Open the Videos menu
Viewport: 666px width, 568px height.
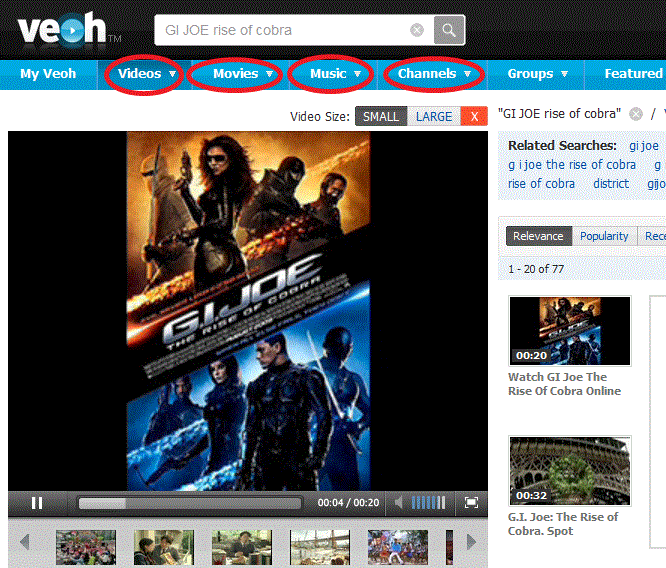point(139,74)
